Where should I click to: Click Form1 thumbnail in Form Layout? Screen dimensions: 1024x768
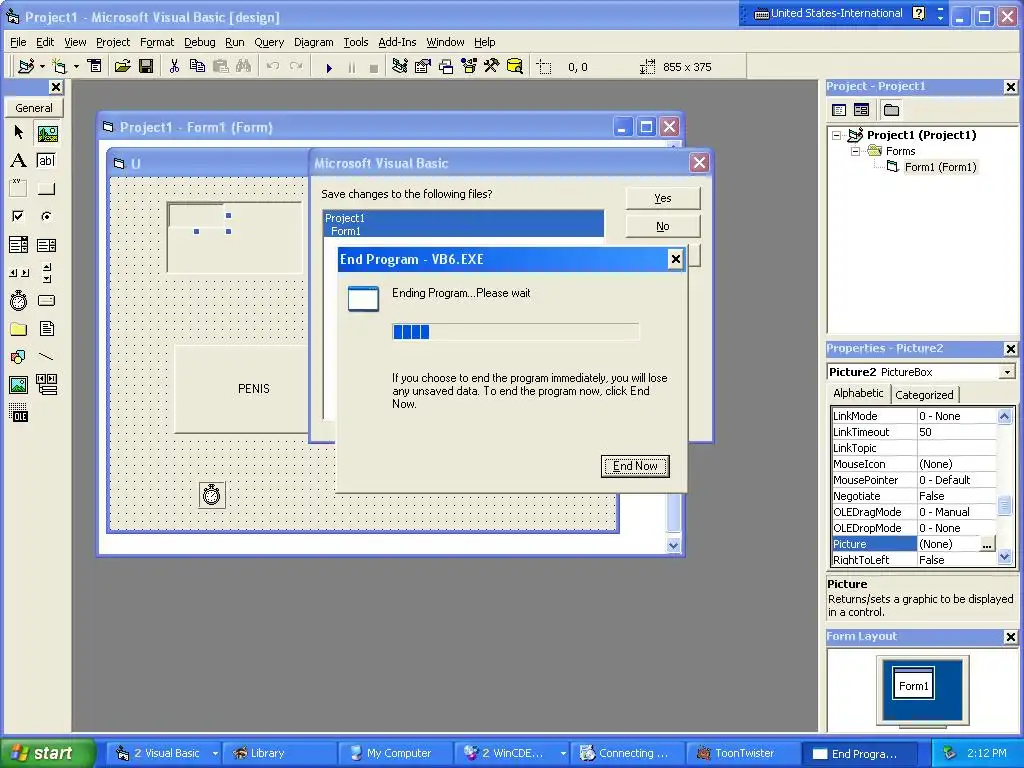pos(913,684)
